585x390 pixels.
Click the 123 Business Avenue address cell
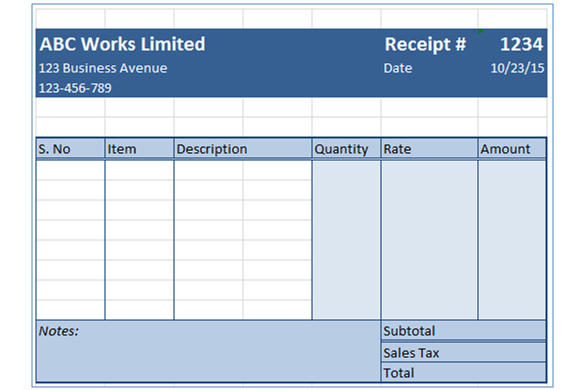tap(103, 68)
